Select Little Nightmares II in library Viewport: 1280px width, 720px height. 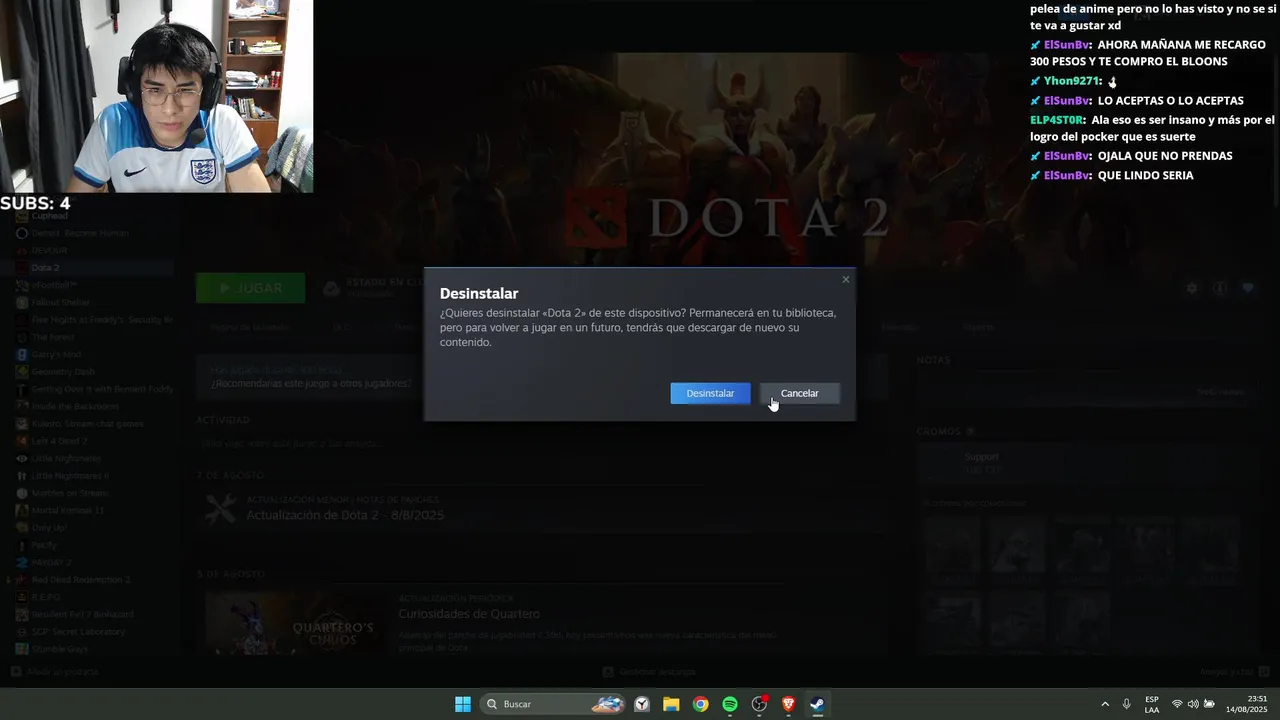(70, 476)
